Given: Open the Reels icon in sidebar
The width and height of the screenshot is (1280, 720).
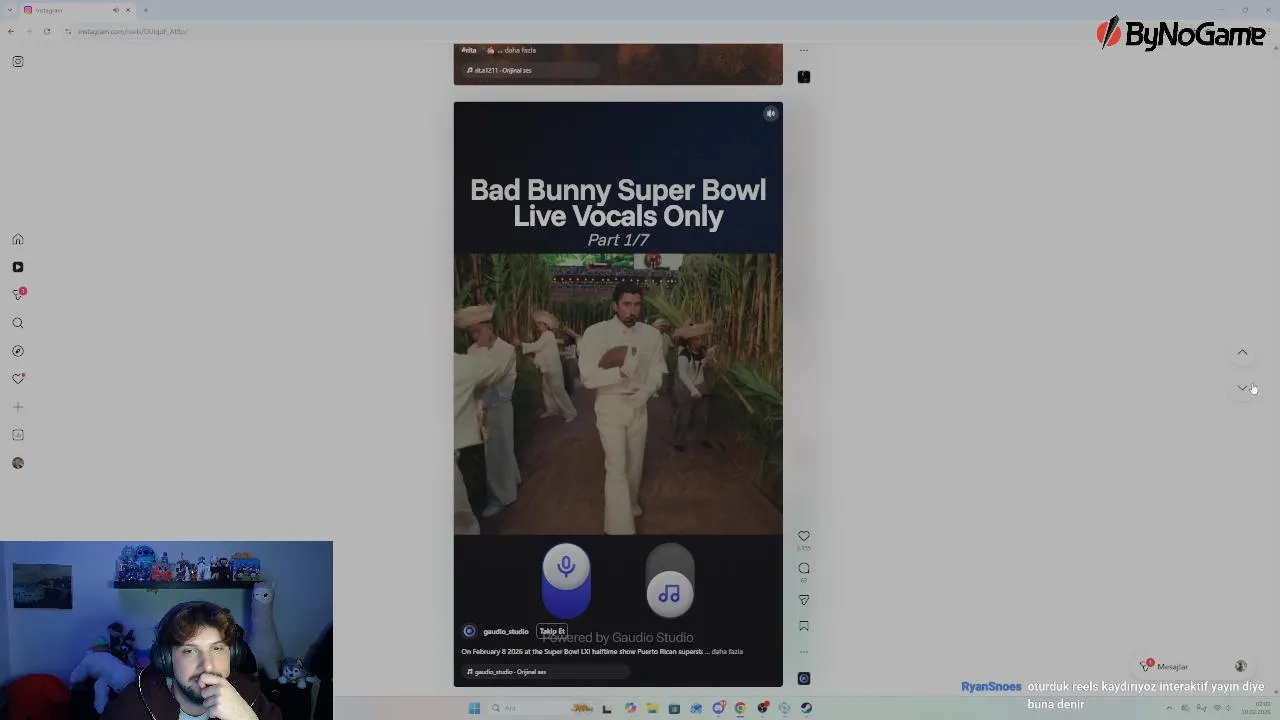Looking at the screenshot, I should (x=18, y=267).
